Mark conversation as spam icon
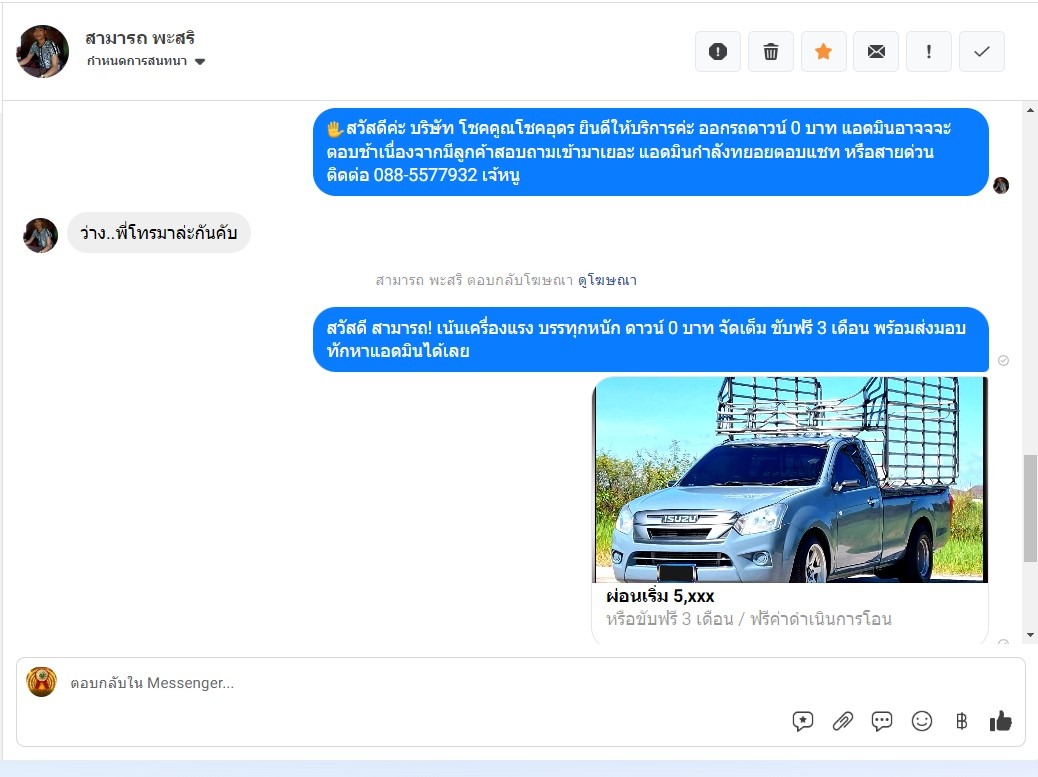Image resolution: width=1038 pixels, height=777 pixels. tap(718, 52)
